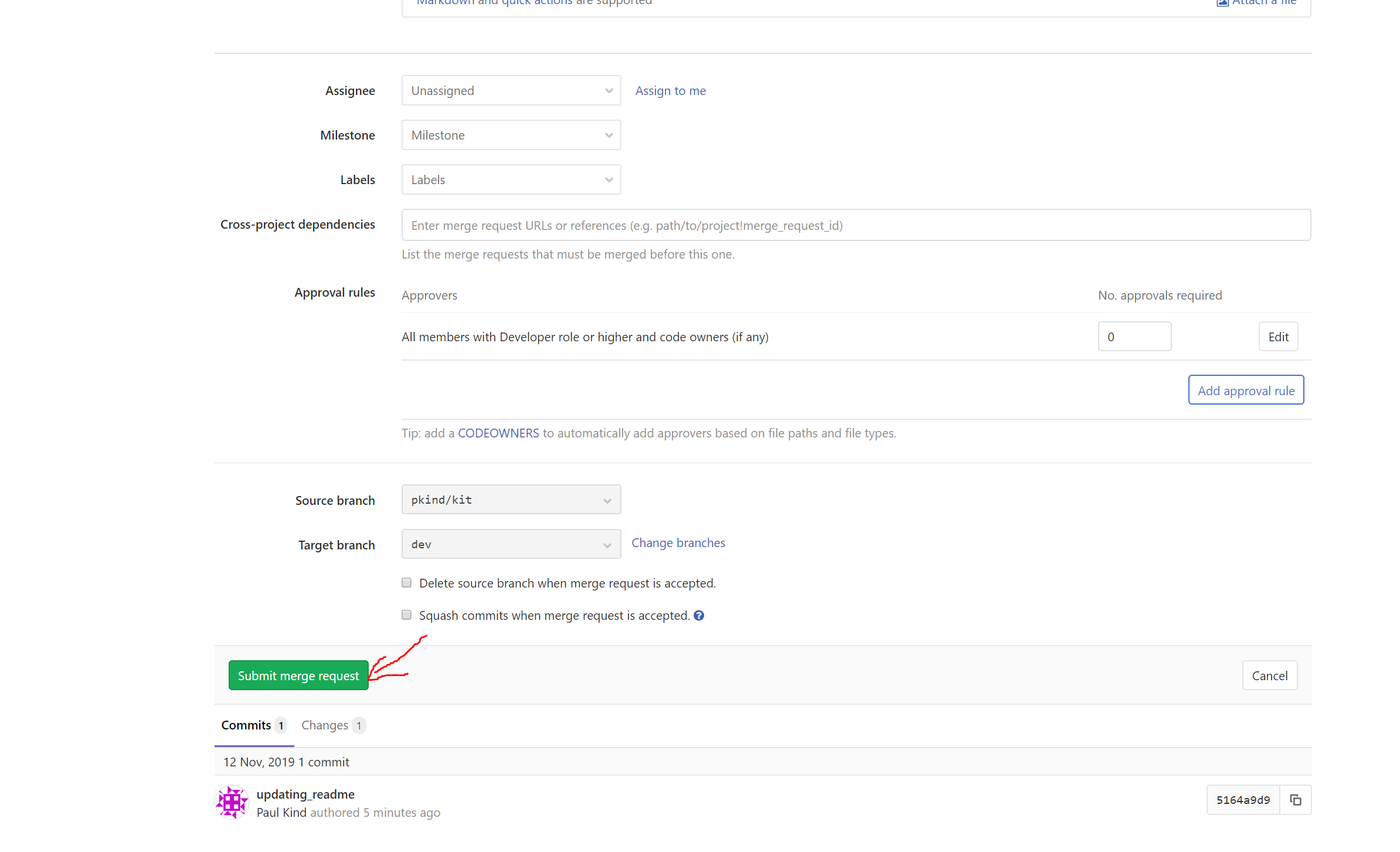Enable Squash commits when merge accepted
This screenshot has height=852, width=1400.
pyautogui.click(x=406, y=615)
